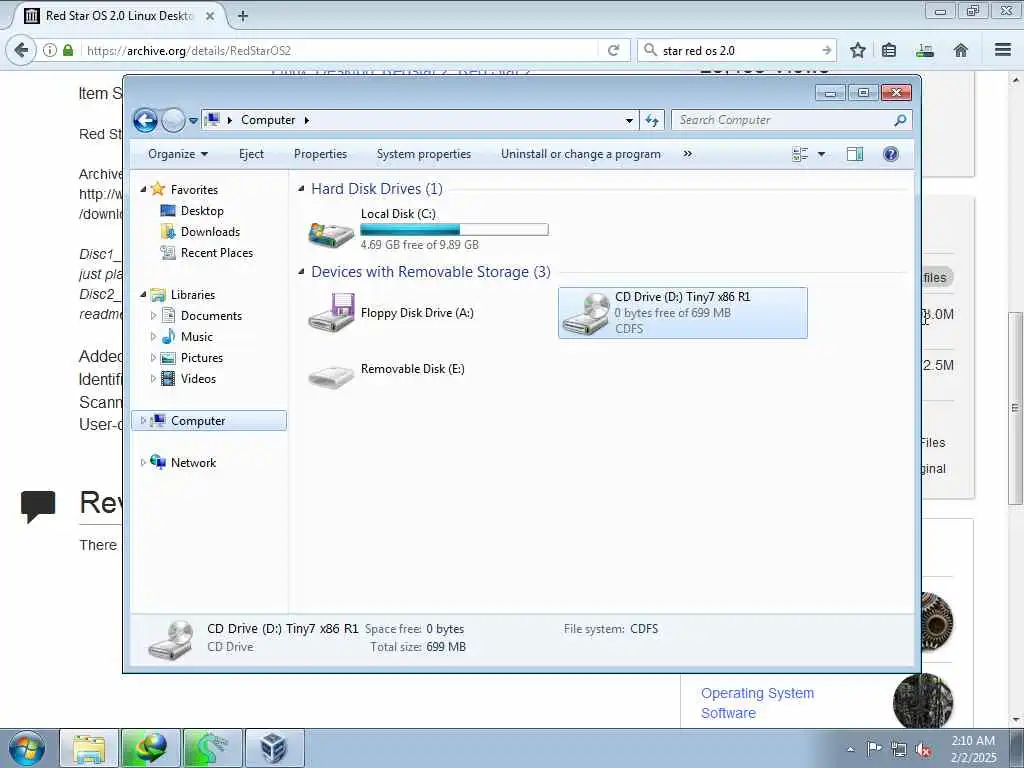Expand the arrow after Computer breadcrumb
This screenshot has width=1024, height=768.
tap(307, 120)
